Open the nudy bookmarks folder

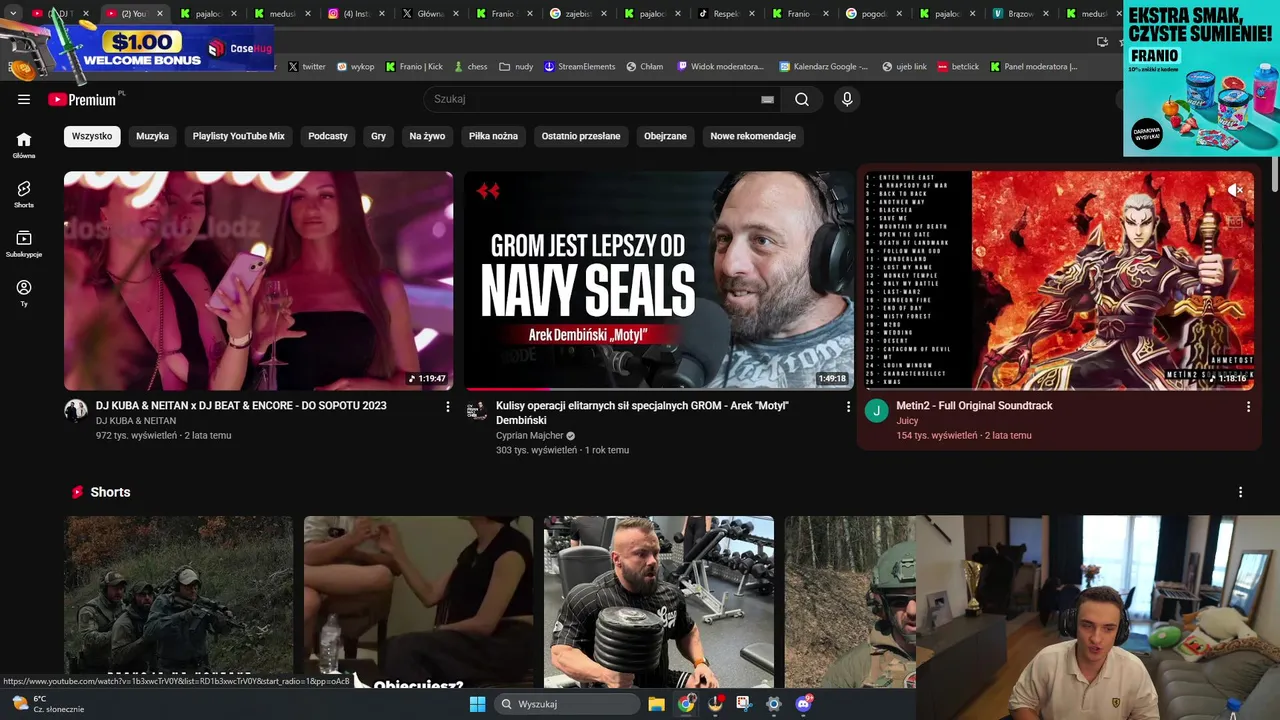(516, 66)
